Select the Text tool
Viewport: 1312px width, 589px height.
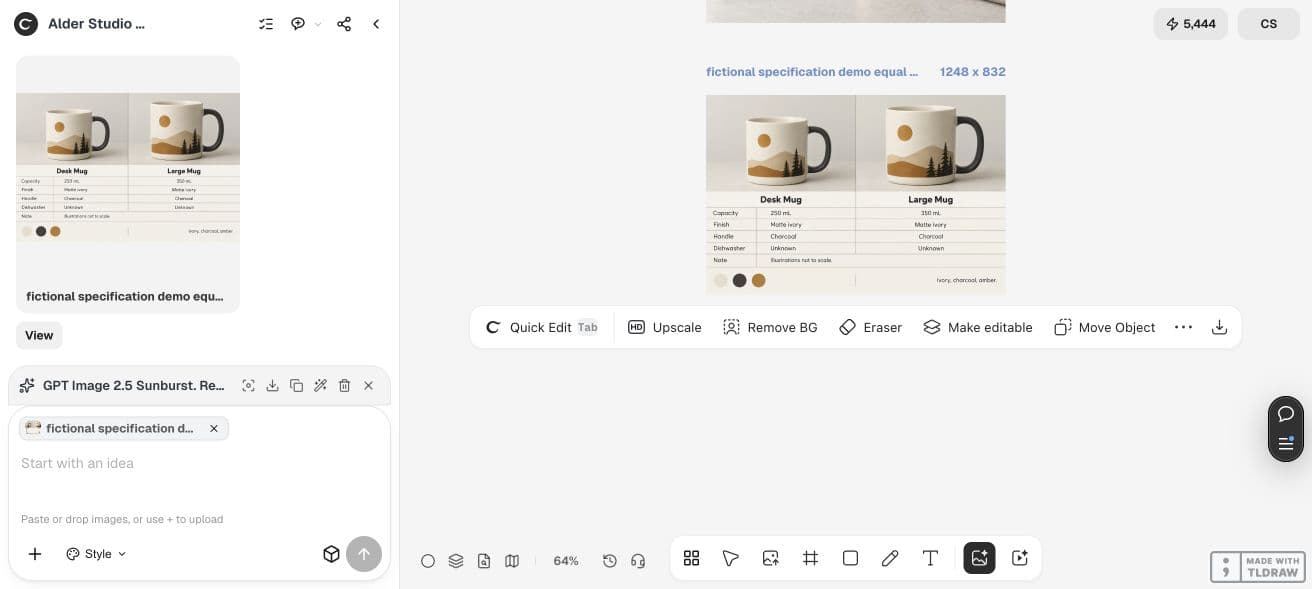coord(930,558)
